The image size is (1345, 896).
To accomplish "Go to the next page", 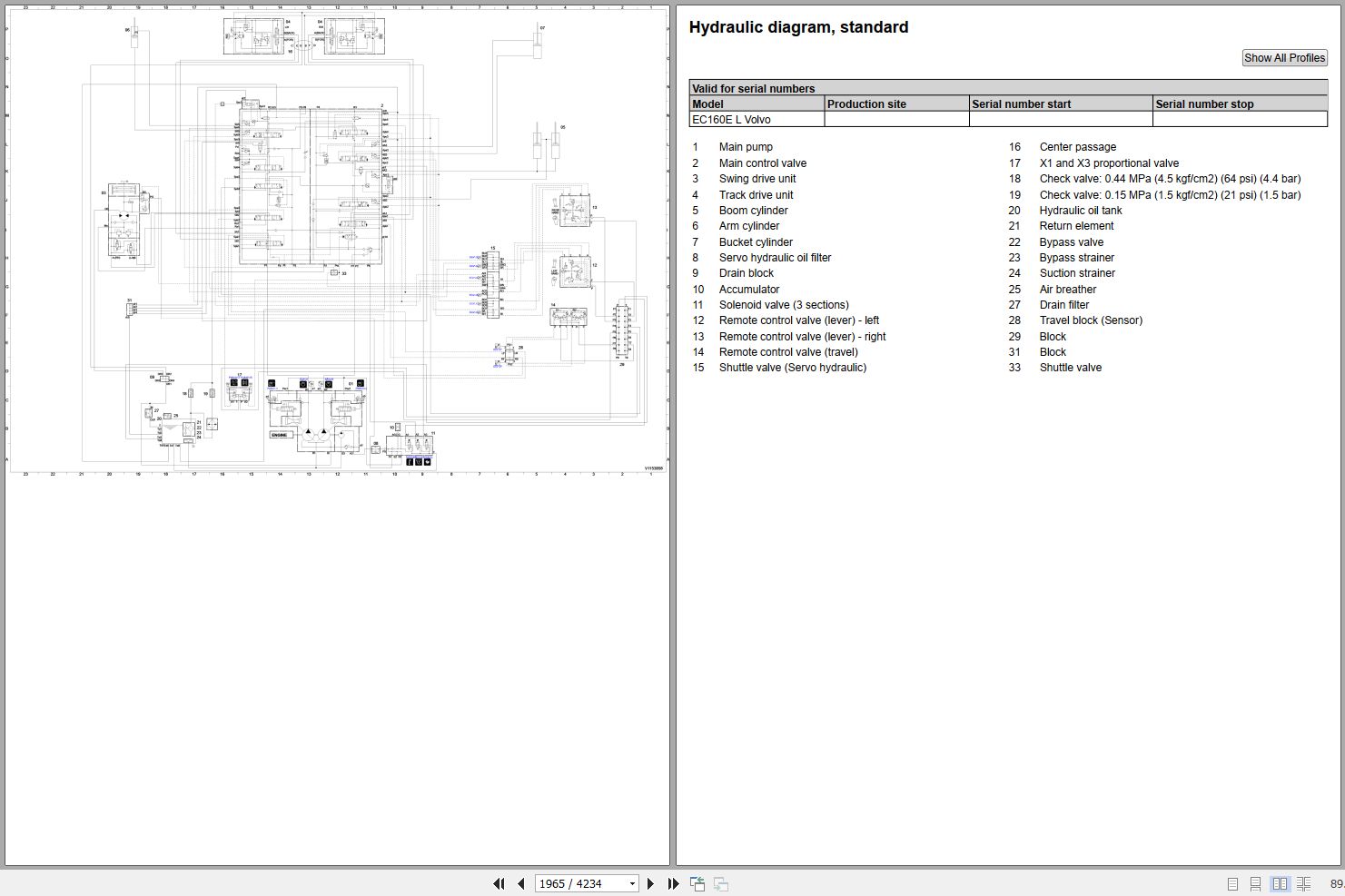I will 650,883.
